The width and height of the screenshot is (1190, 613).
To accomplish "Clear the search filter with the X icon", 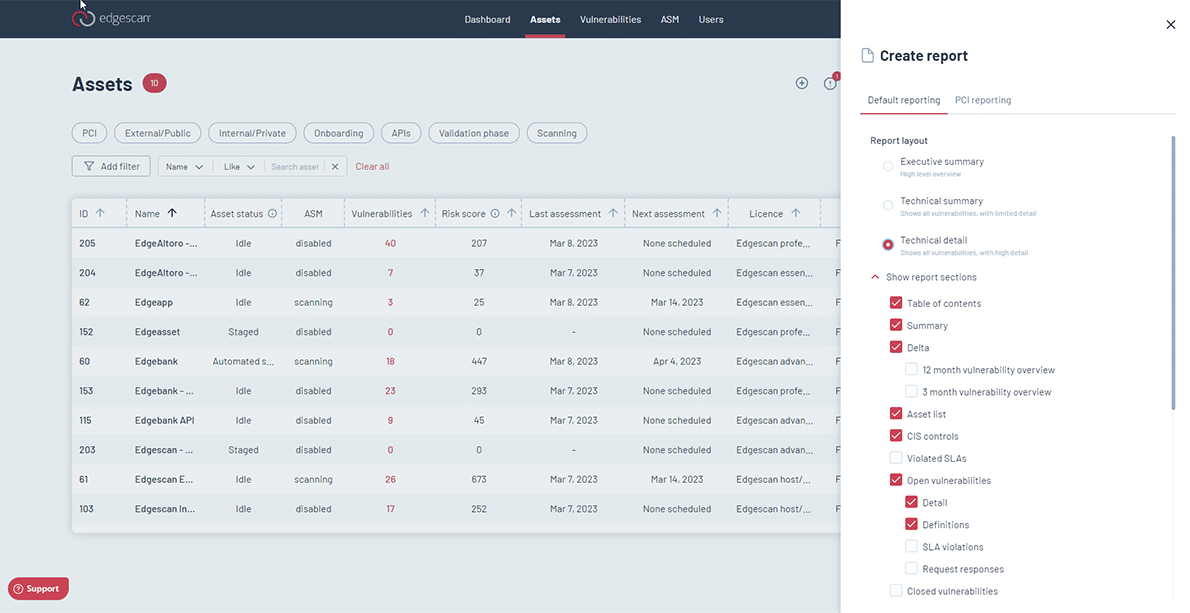I will click(335, 166).
